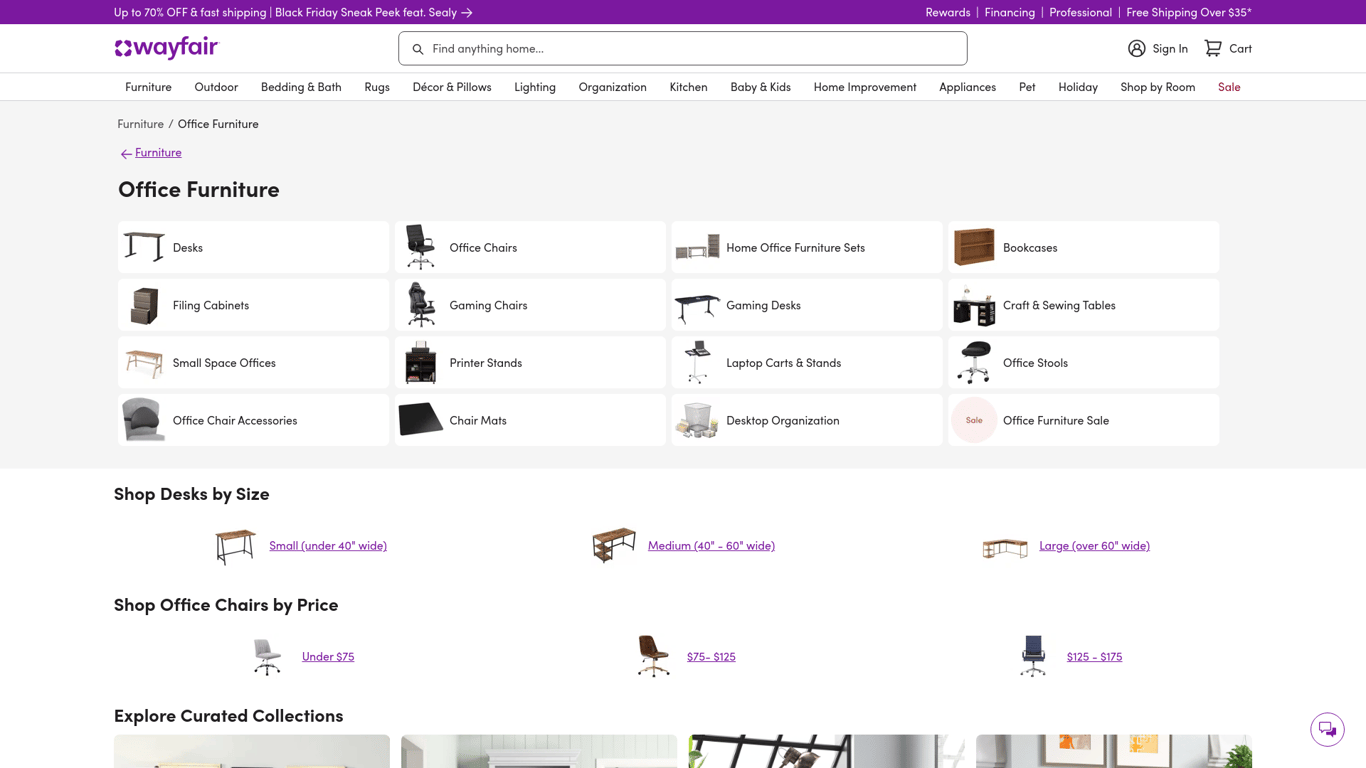This screenshot has width=1366, height=768.
Task: Open Desktop Organization category tile
Action: (x=807, y=420)
